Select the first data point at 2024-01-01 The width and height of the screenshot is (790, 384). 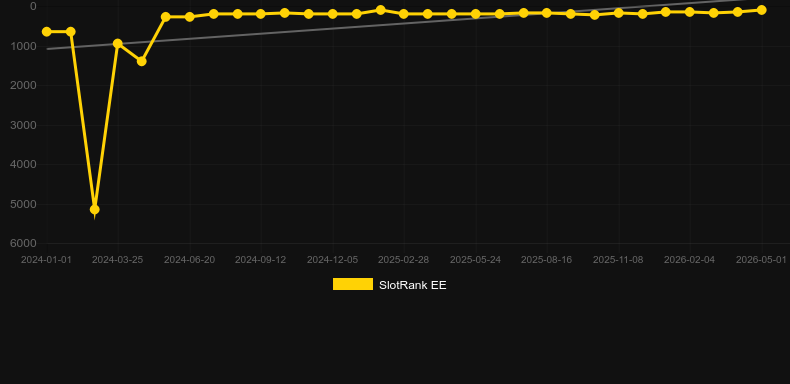(47, 32)
